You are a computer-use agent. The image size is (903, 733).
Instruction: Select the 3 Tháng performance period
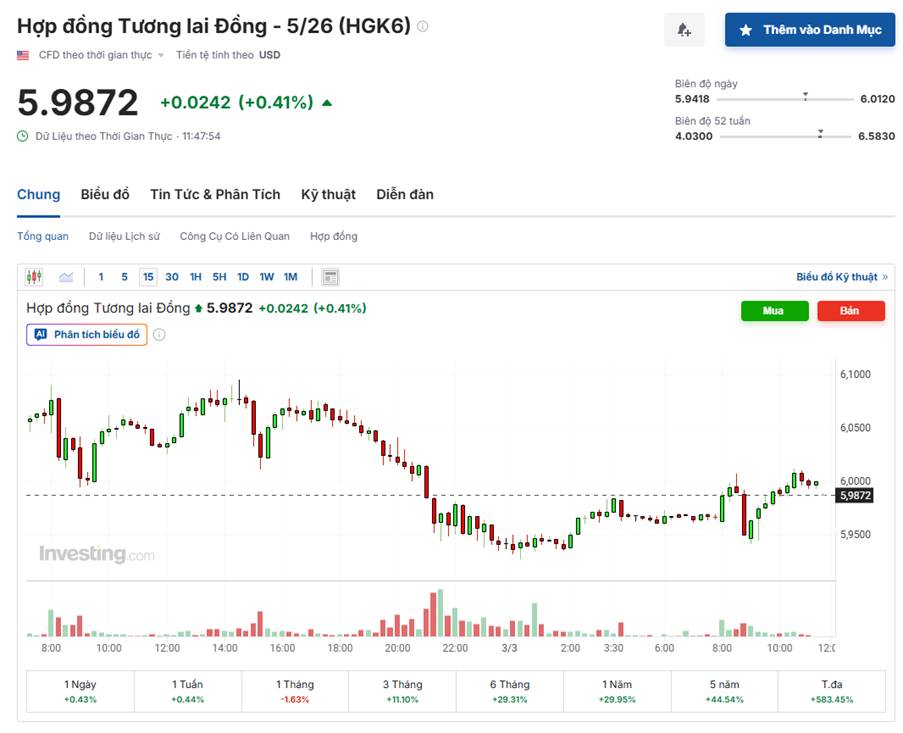click(401, 691)
